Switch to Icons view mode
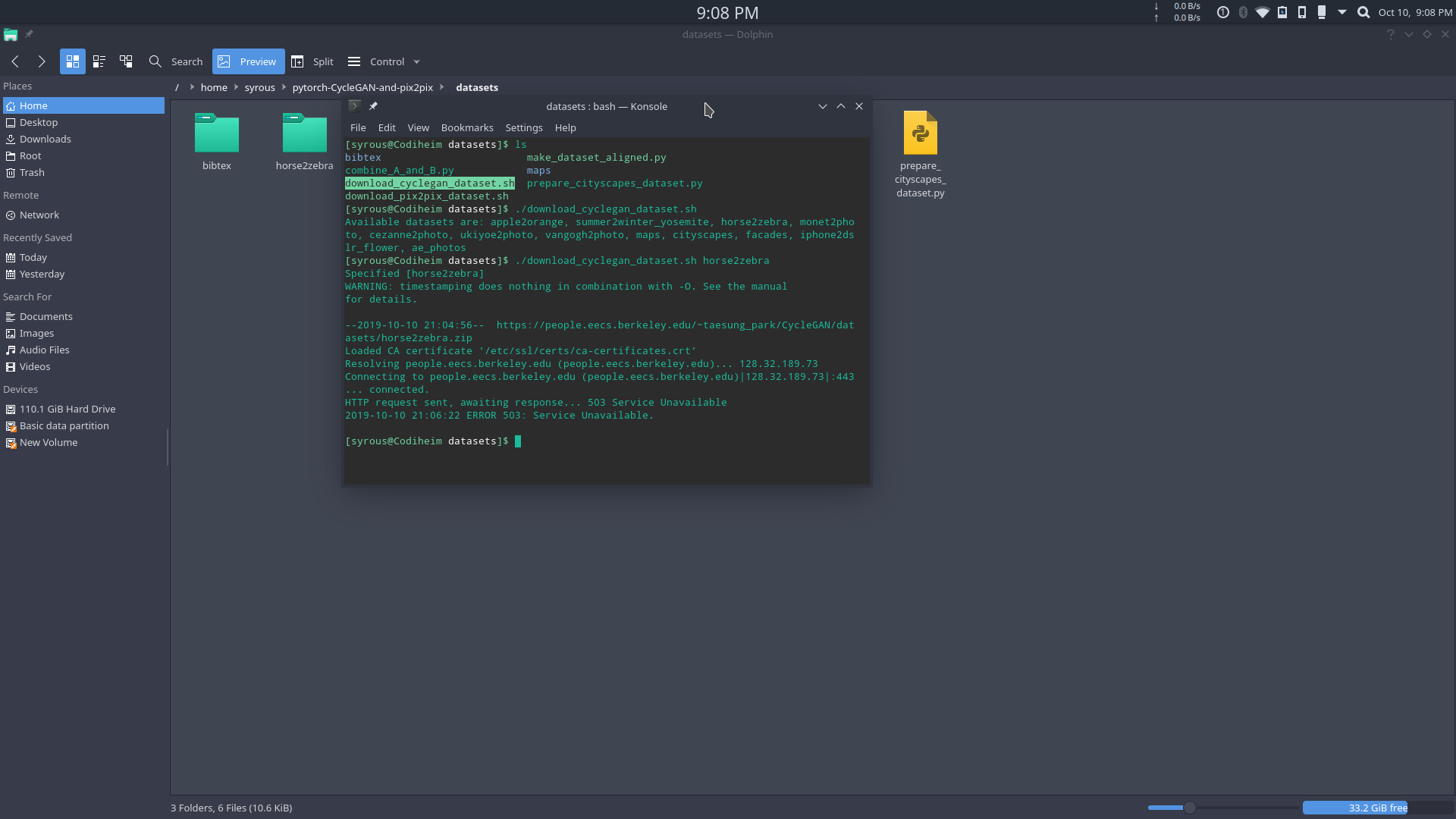The height and width of the screenshot is (819, 1456). [73, 61]
